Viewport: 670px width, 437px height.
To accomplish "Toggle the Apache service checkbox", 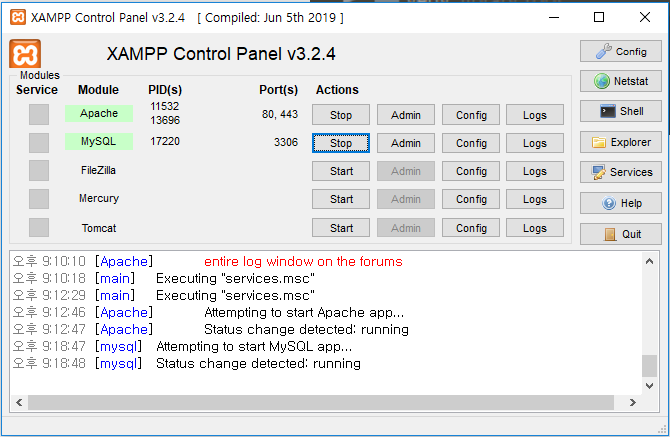I will point(39,114).
